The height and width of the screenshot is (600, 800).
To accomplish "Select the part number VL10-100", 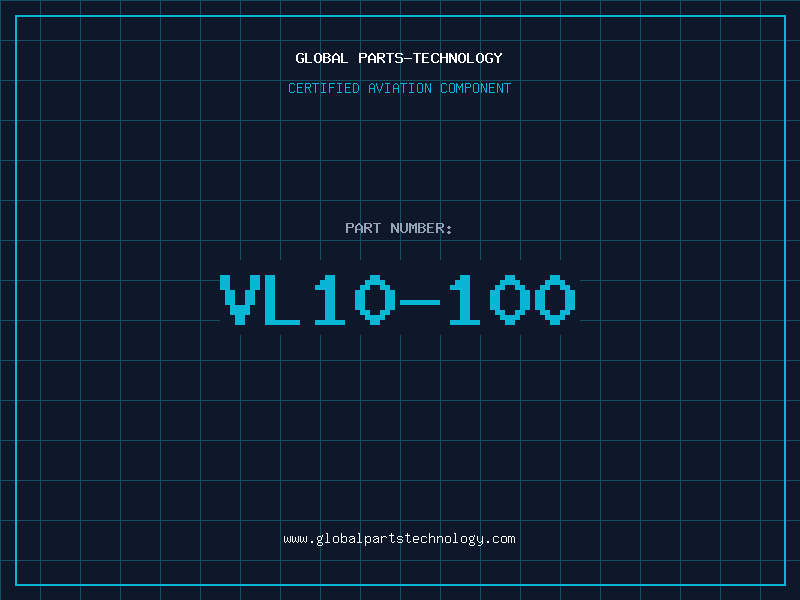I will [x=398, y=299].
